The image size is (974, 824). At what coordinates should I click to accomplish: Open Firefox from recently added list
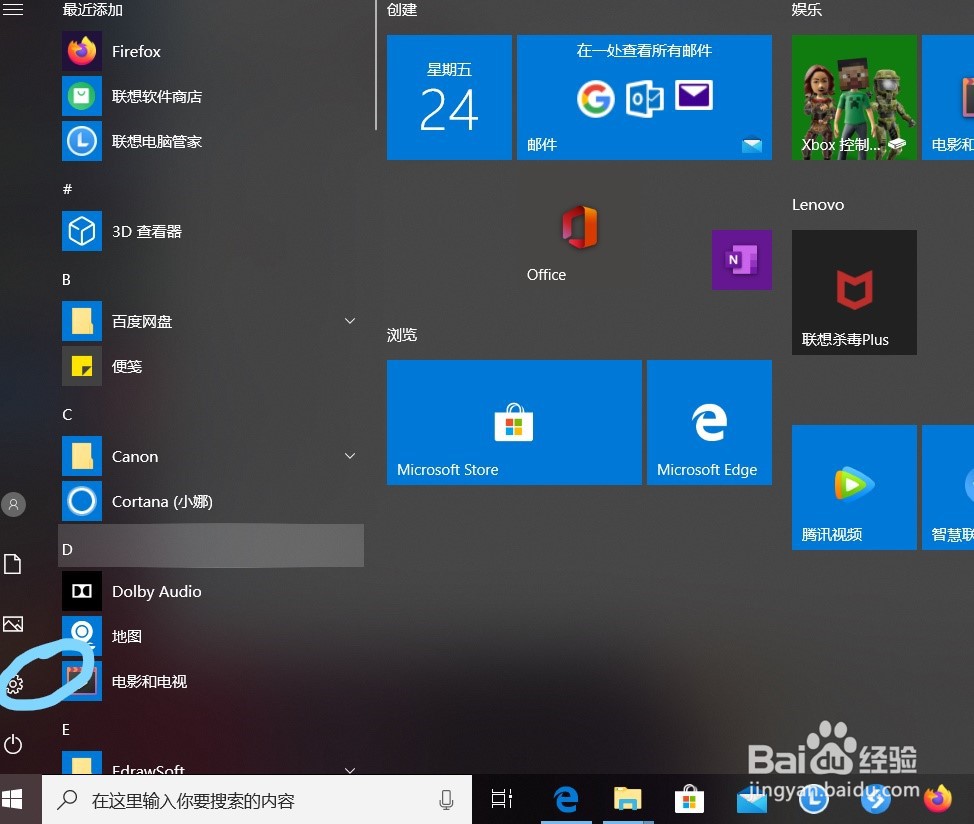211,52
